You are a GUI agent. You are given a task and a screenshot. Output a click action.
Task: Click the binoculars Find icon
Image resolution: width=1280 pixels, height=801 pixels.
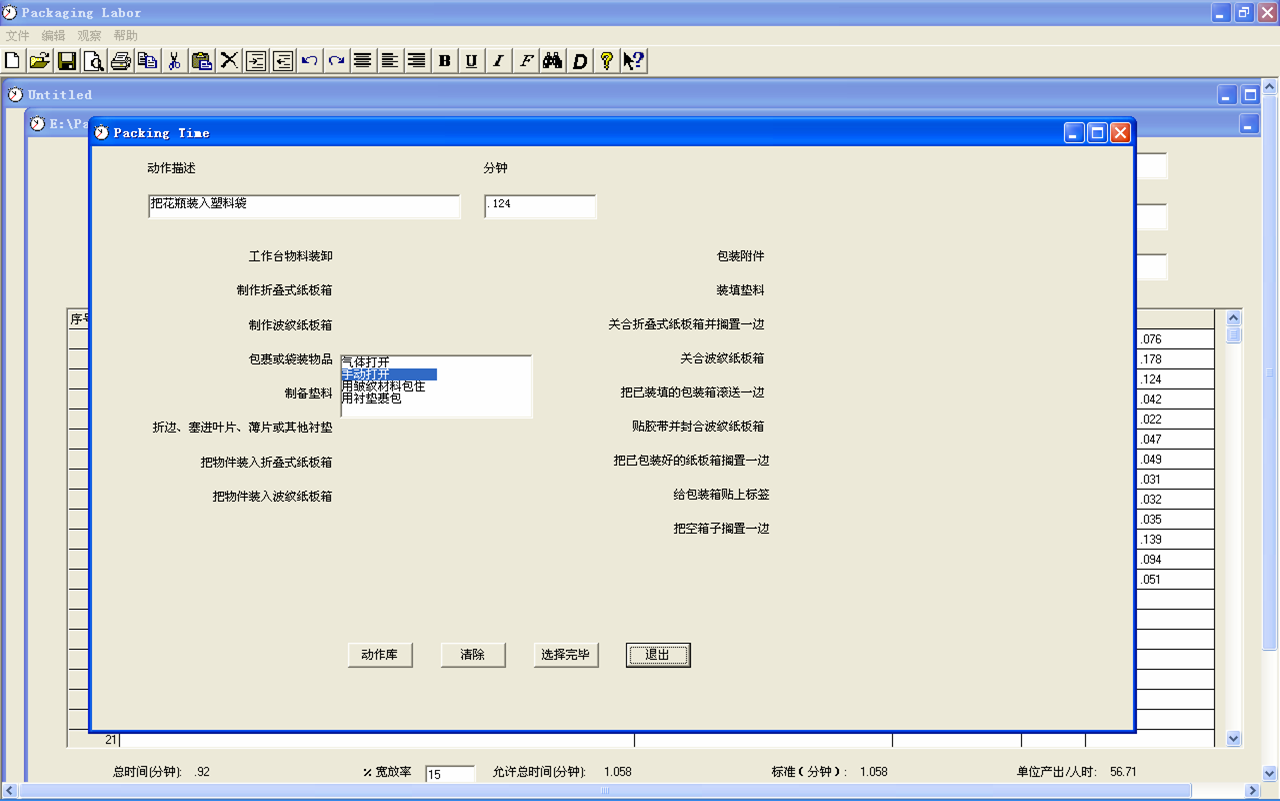click(x=553, y=61)
